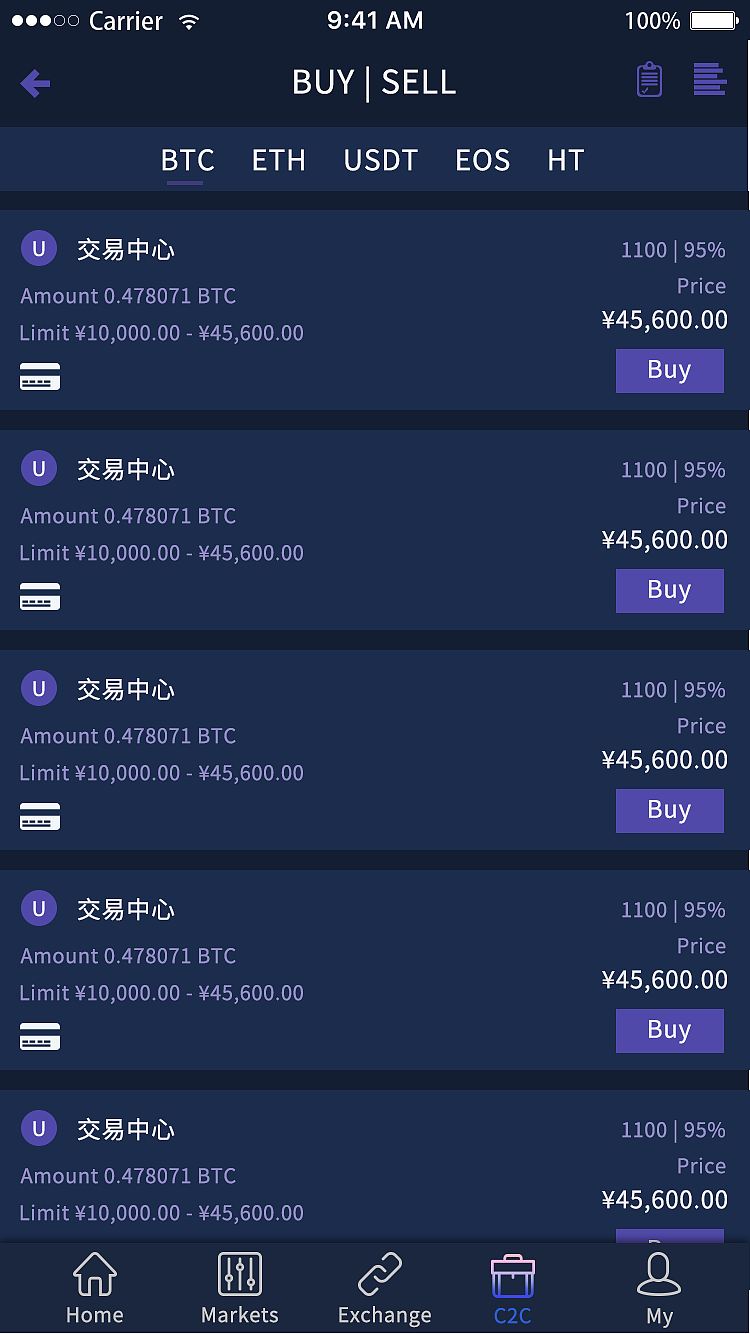
Task: Tap the back arrow icon
Action: point(36,83)
